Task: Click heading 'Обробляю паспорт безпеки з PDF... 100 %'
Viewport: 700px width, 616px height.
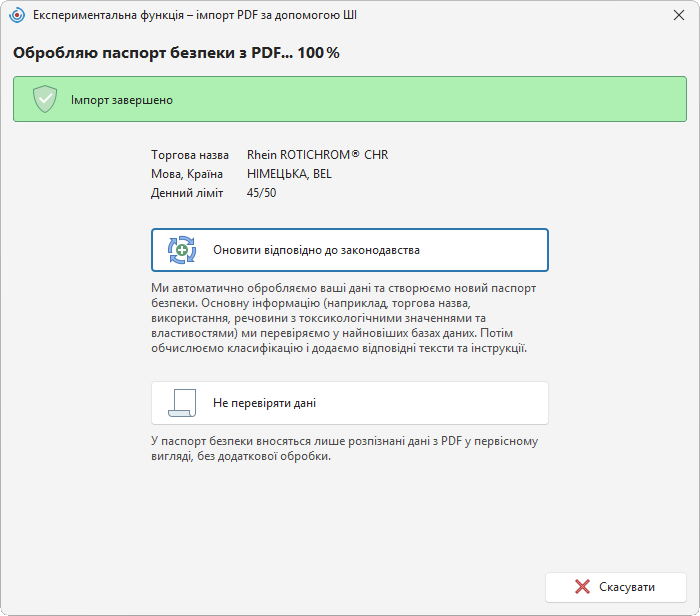Action: click(x=176, y=53)
